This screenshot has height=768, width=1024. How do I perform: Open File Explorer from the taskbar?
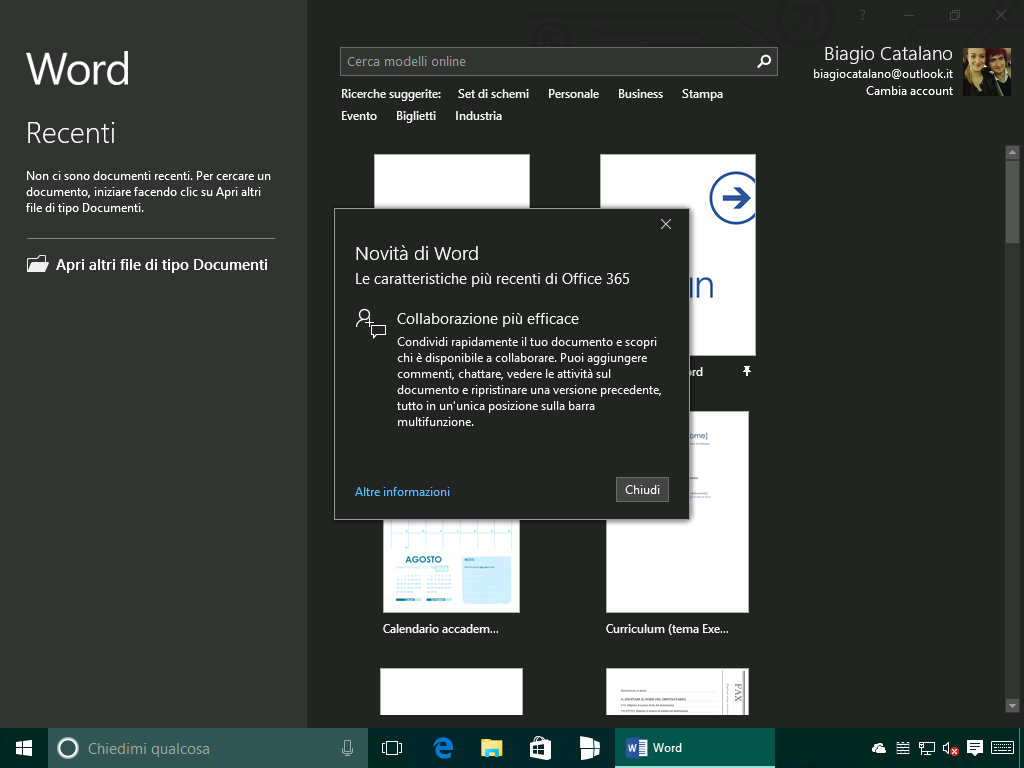click(492, 748)
